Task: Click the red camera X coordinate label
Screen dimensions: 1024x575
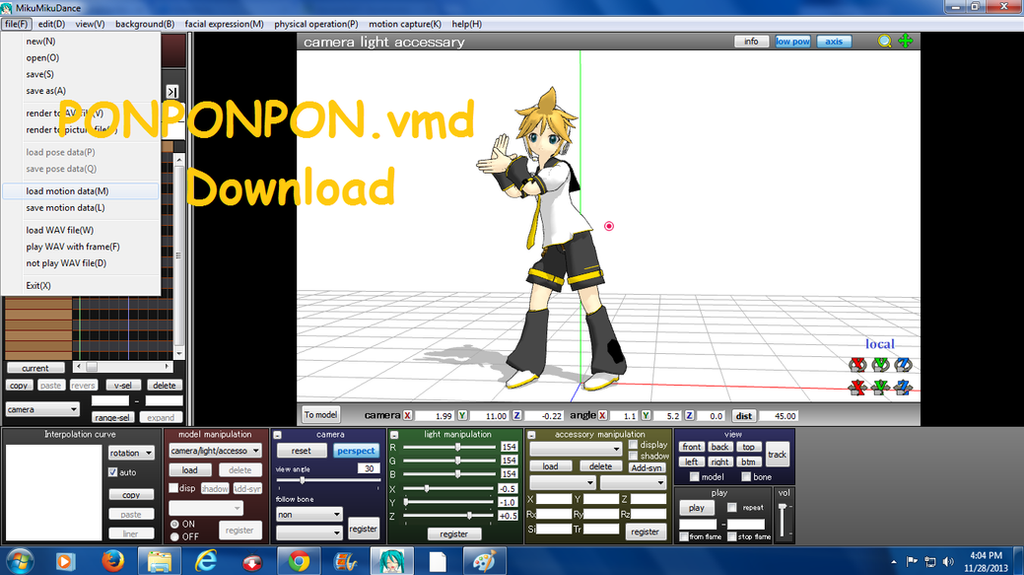Action: tap(408, 416)
